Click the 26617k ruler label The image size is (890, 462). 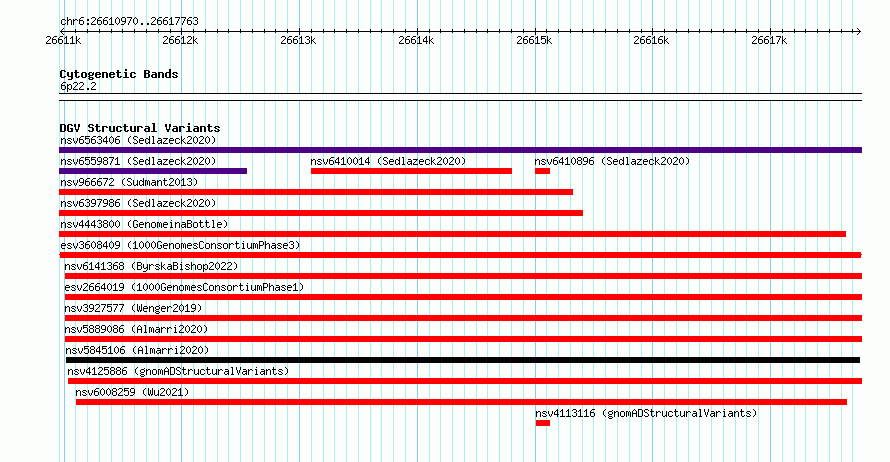click(x=769, y=40)
